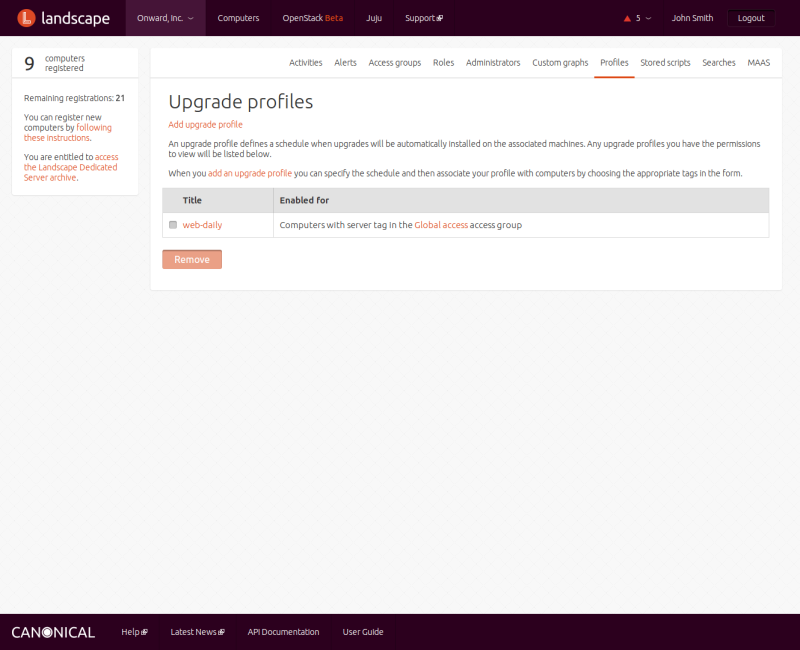Click the Add upgrade profile link

(205, 124)
